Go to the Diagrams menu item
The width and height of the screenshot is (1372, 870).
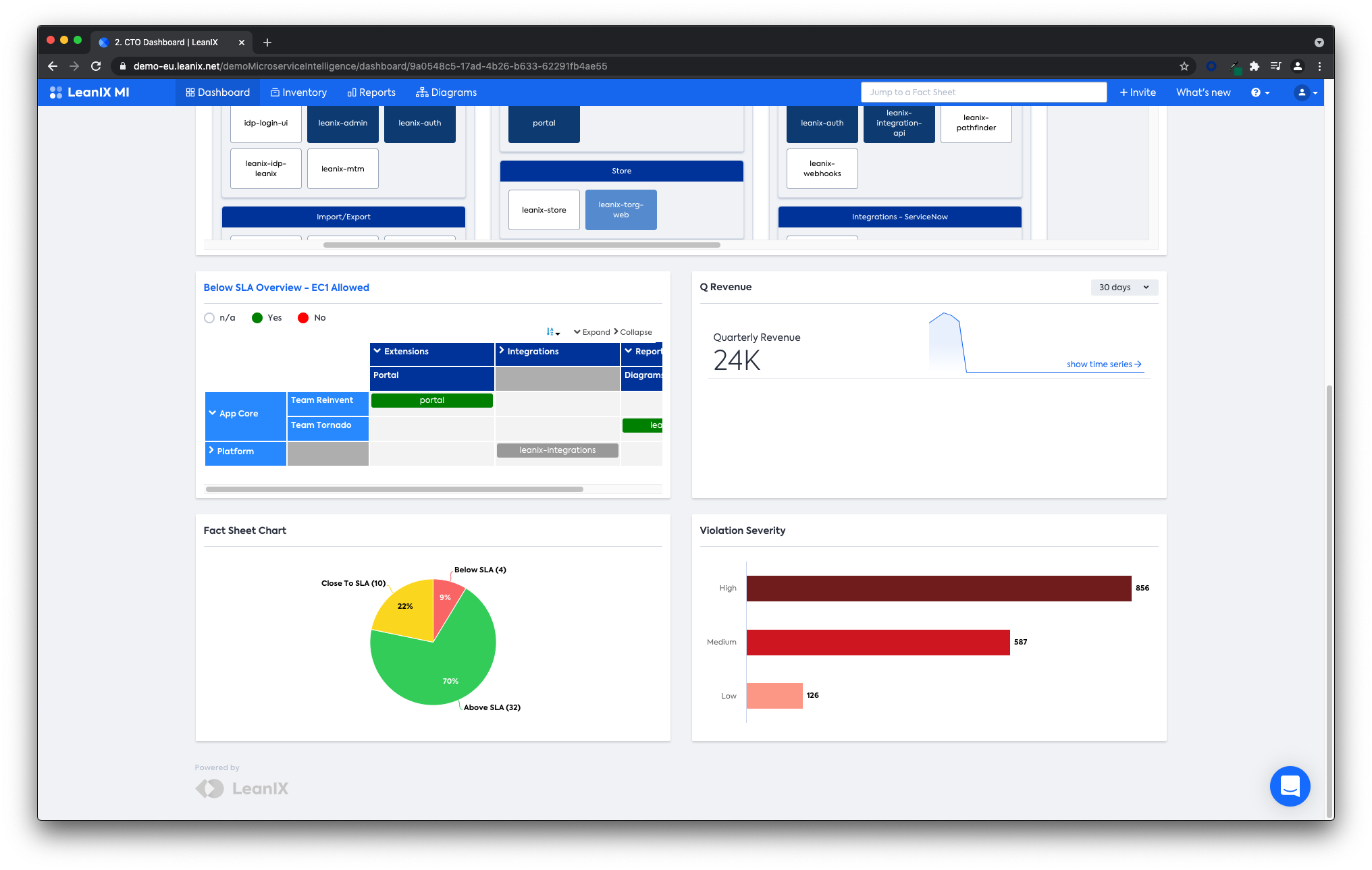[x=446, y=92]
